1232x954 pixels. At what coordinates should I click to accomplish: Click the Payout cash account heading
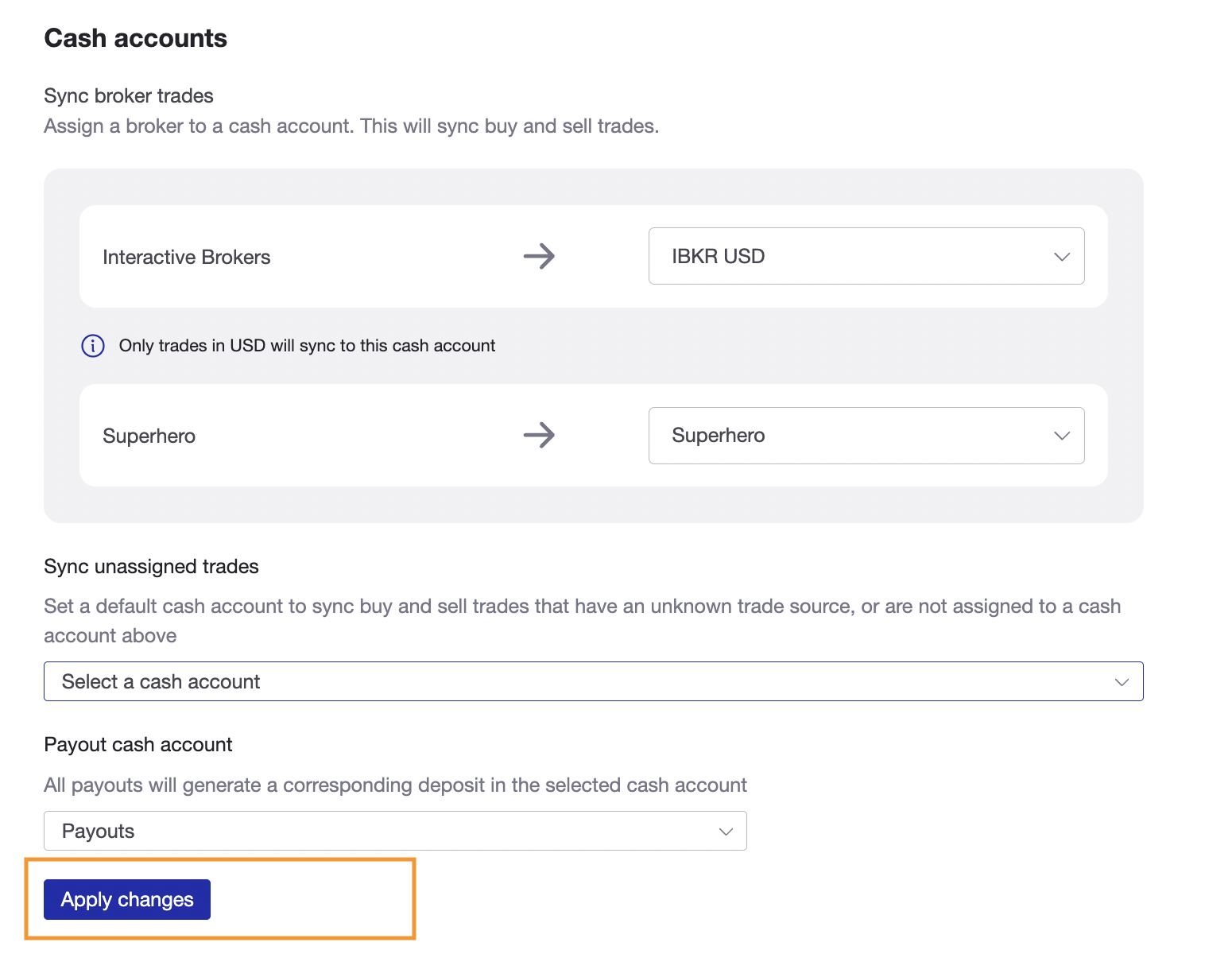[x=138, y=744]
